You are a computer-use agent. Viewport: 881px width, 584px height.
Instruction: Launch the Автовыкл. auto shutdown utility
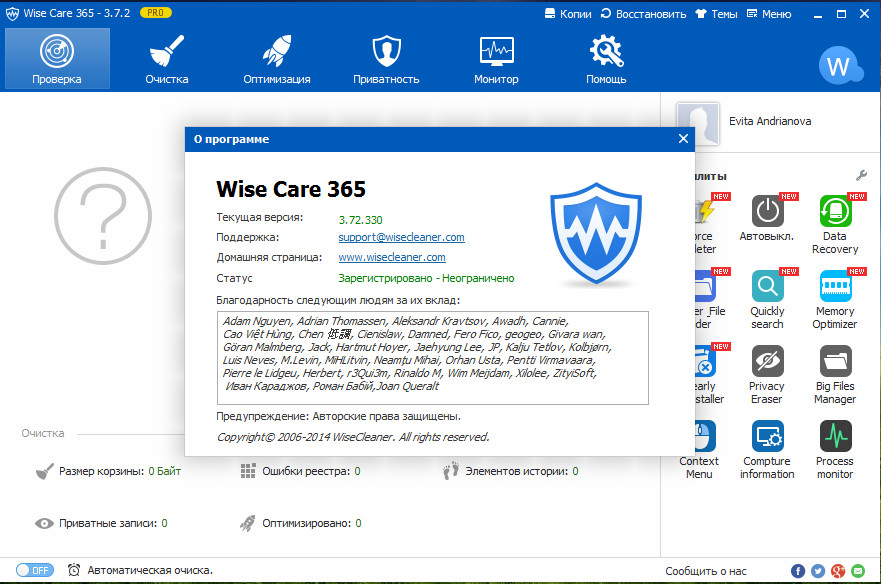[767, 218]
